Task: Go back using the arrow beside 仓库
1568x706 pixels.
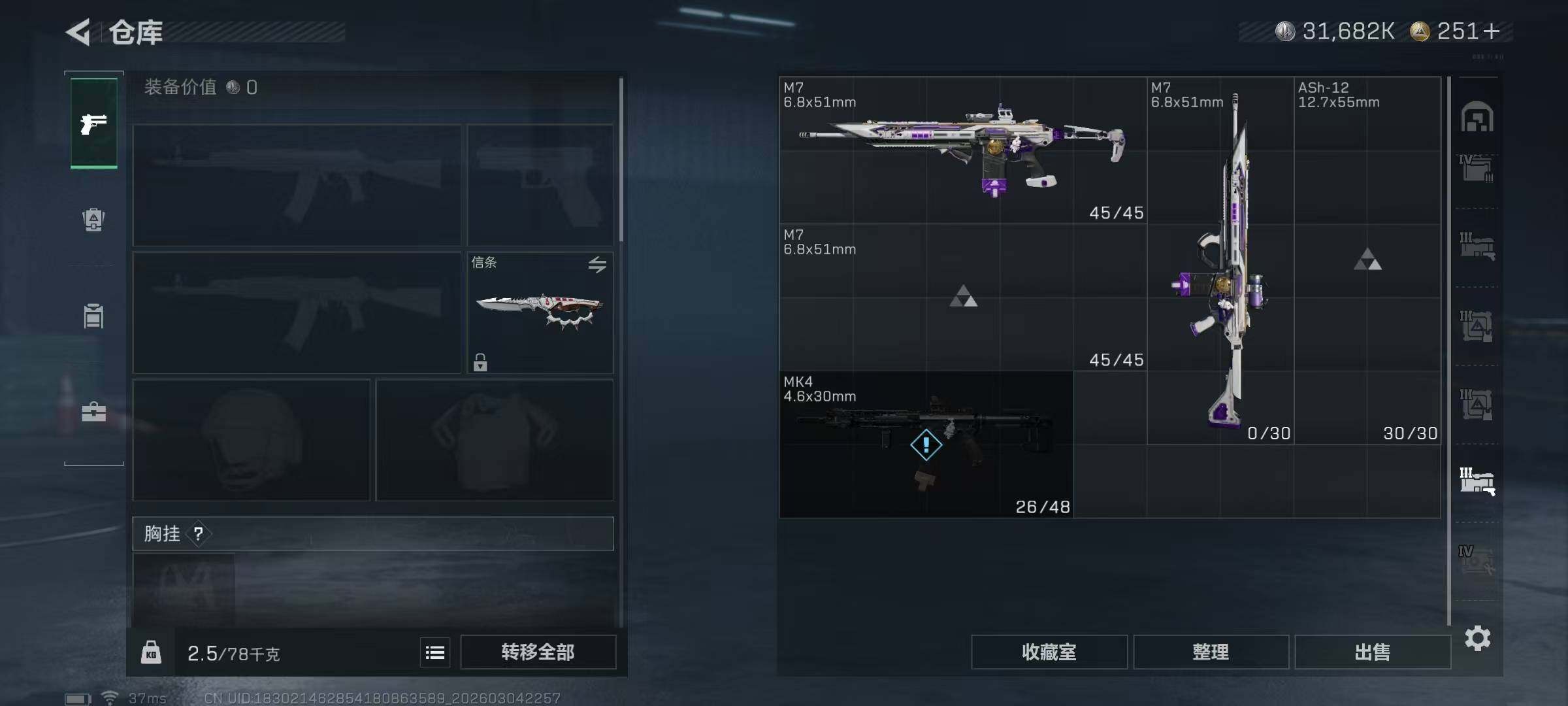Action: [78, 32]
